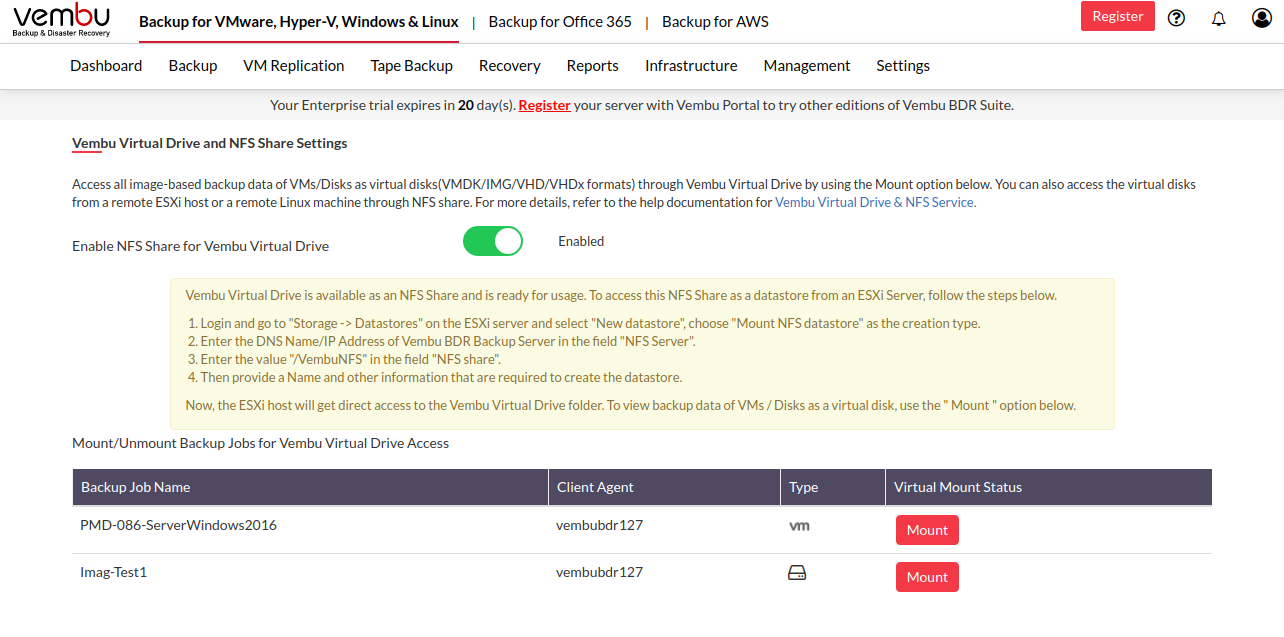Open the notifications bell icon
The image size is (1284, 637).
coord(1218,18)
